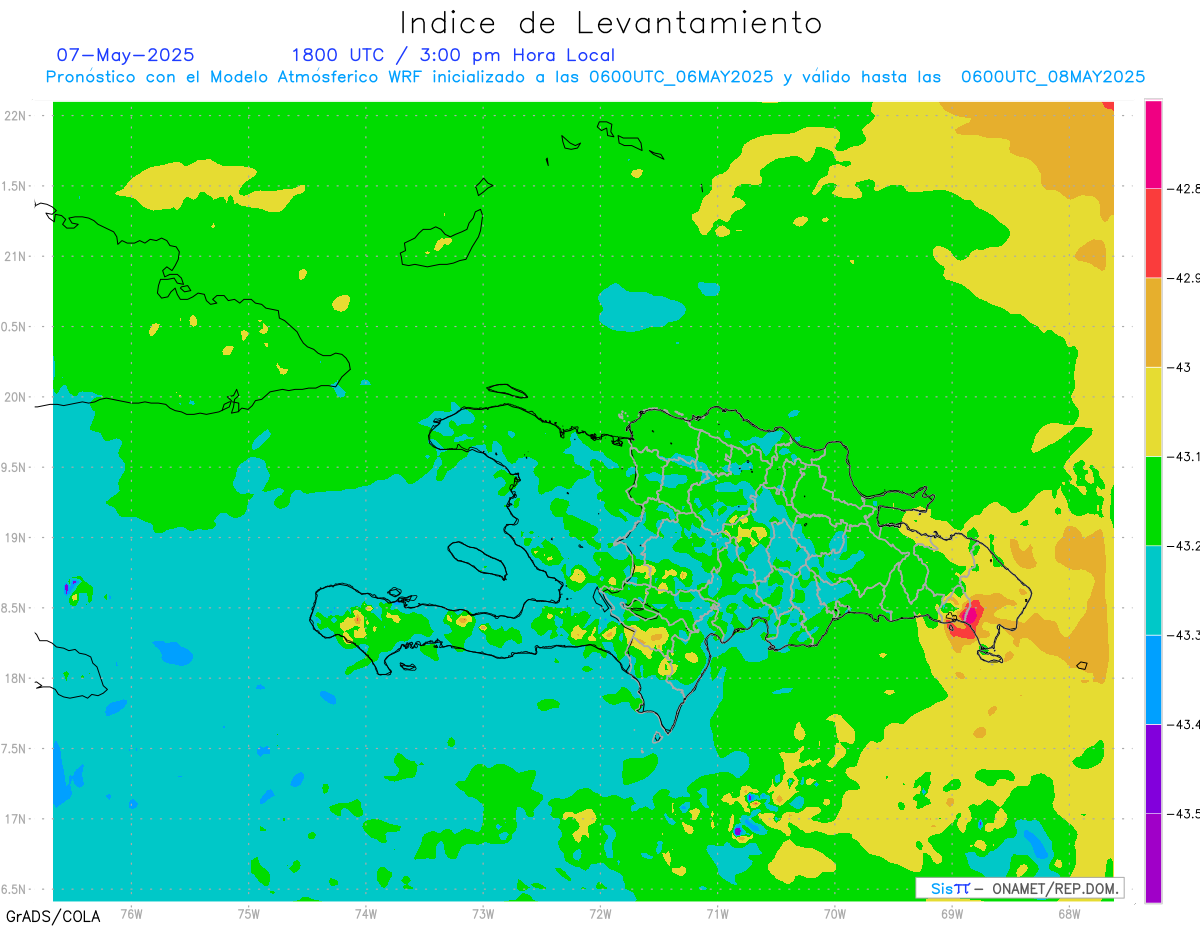
Task: Click the longitude label '72W'
Action: pos(600,913)
